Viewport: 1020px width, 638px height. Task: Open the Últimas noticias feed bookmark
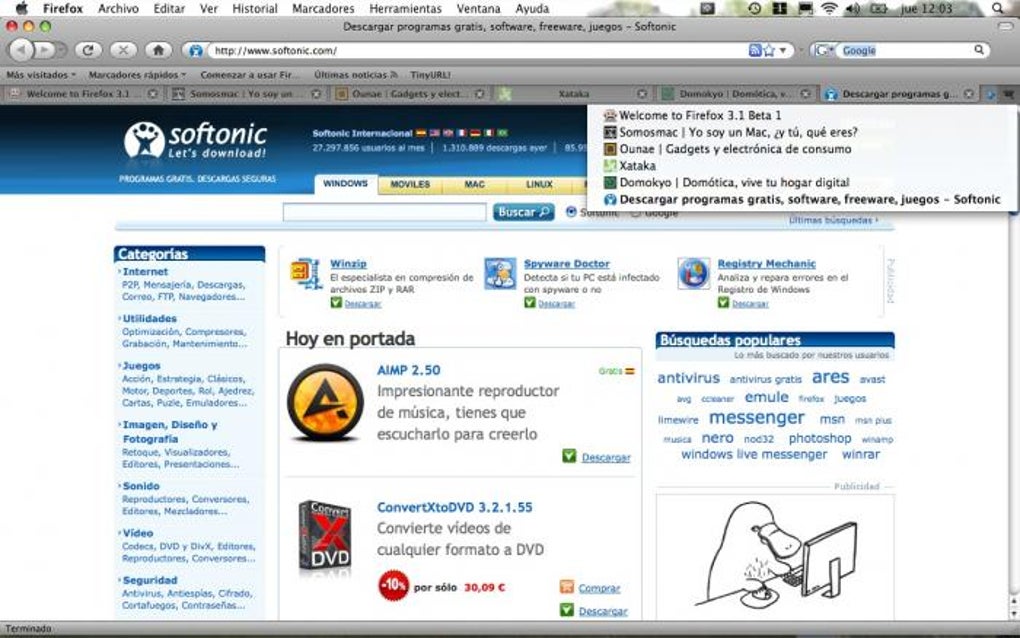point(355,75)
